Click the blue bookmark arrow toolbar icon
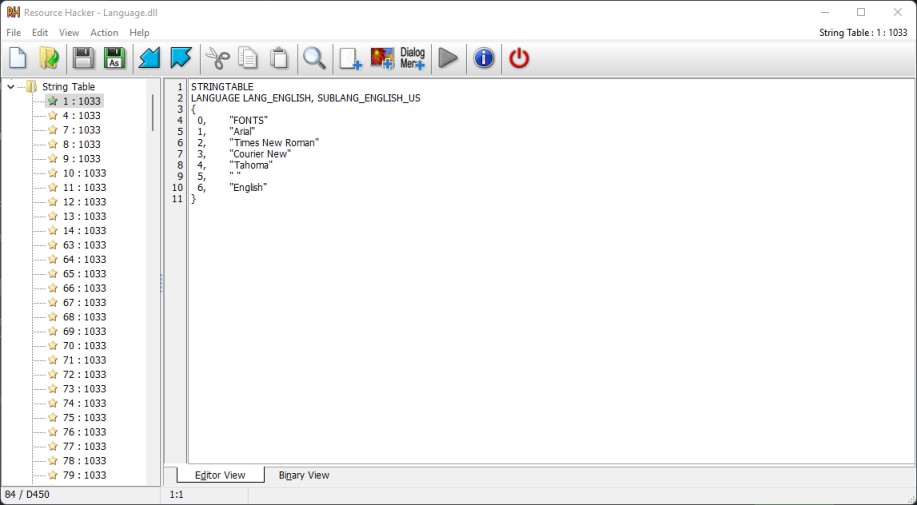917x505 pixels. (181, 58)
